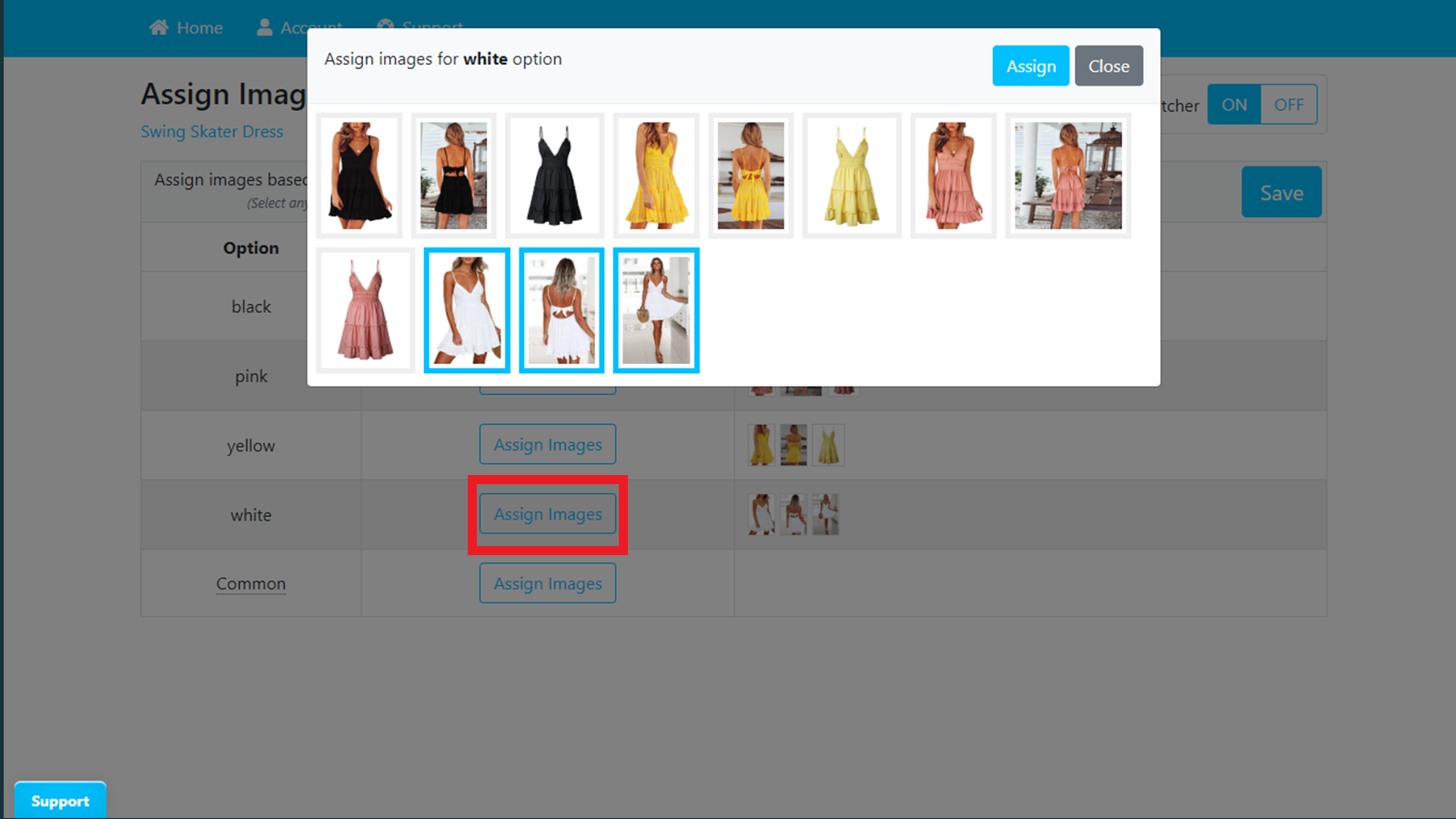
Task: Click Assign Images for the yellow option
Action: coord(548,445)
